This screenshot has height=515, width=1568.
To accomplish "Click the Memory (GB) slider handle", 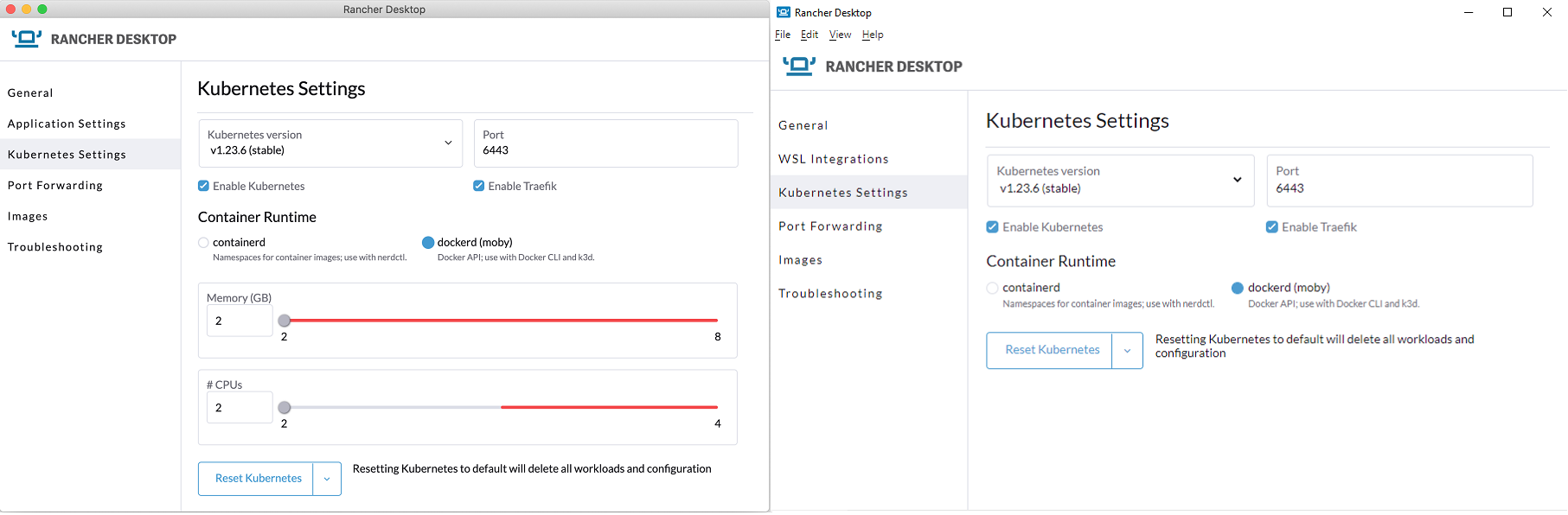I will [x=284, y=321].
